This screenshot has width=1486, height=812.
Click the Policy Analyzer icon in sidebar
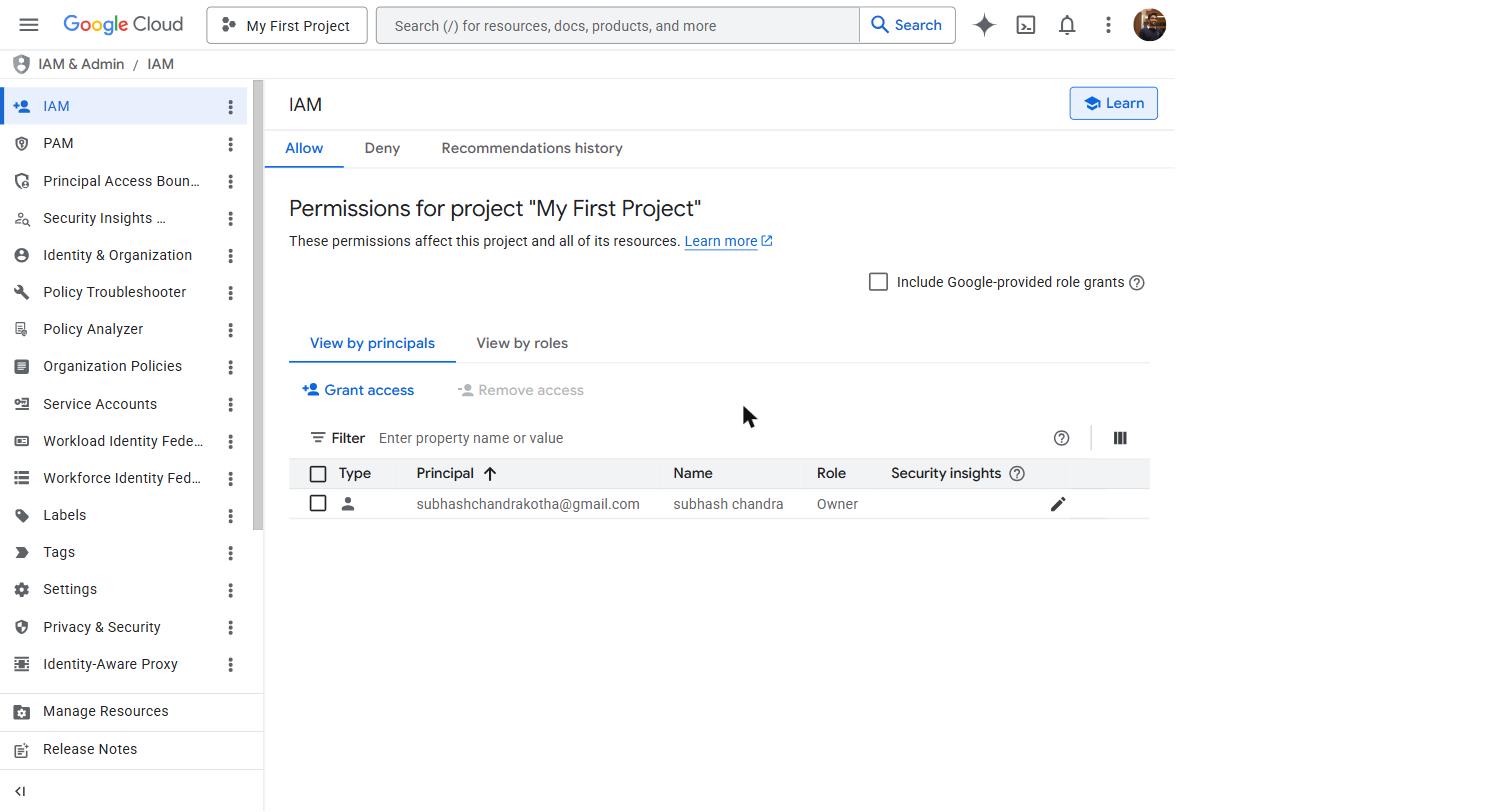tap(22, 329)
